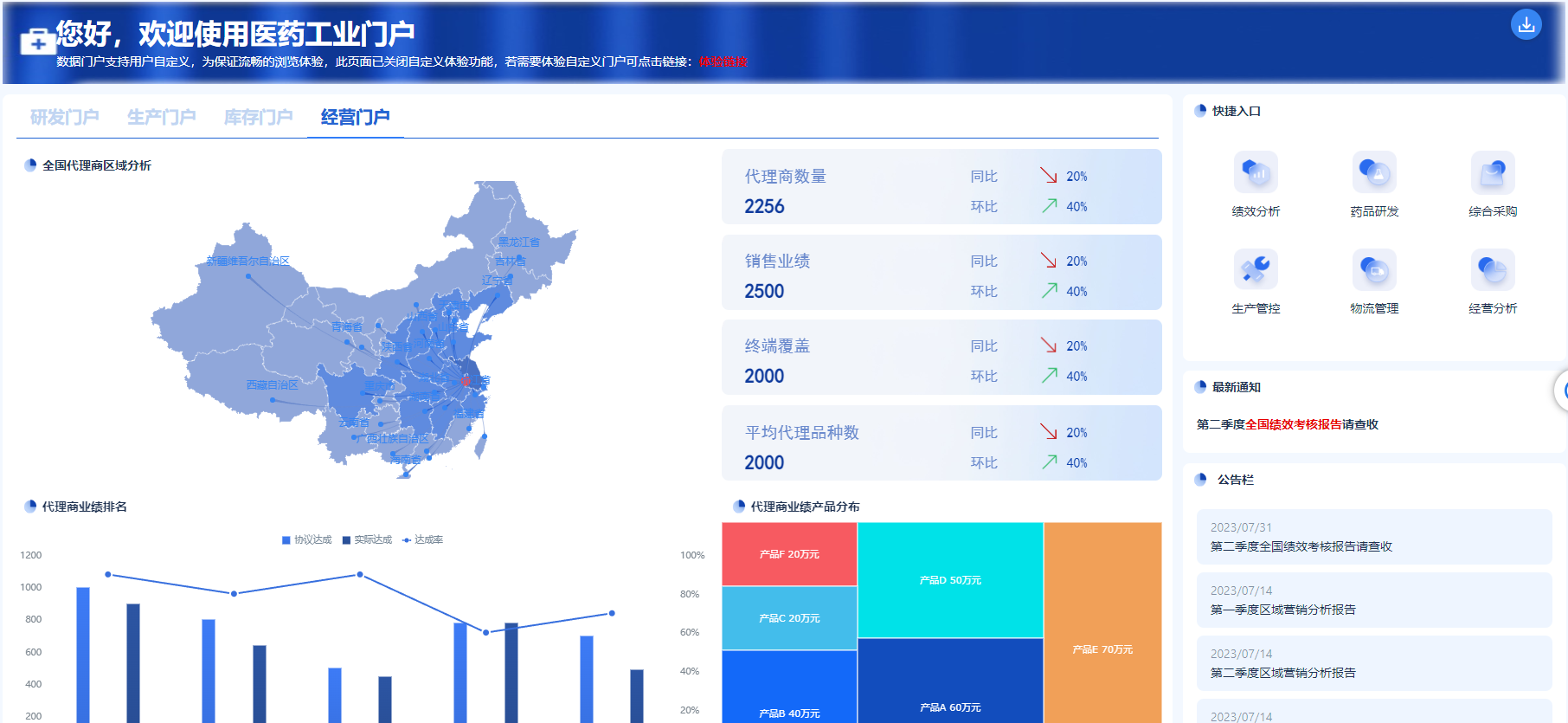Click the 同比 down arrow in 代理商数量 card

(1049, 176)
